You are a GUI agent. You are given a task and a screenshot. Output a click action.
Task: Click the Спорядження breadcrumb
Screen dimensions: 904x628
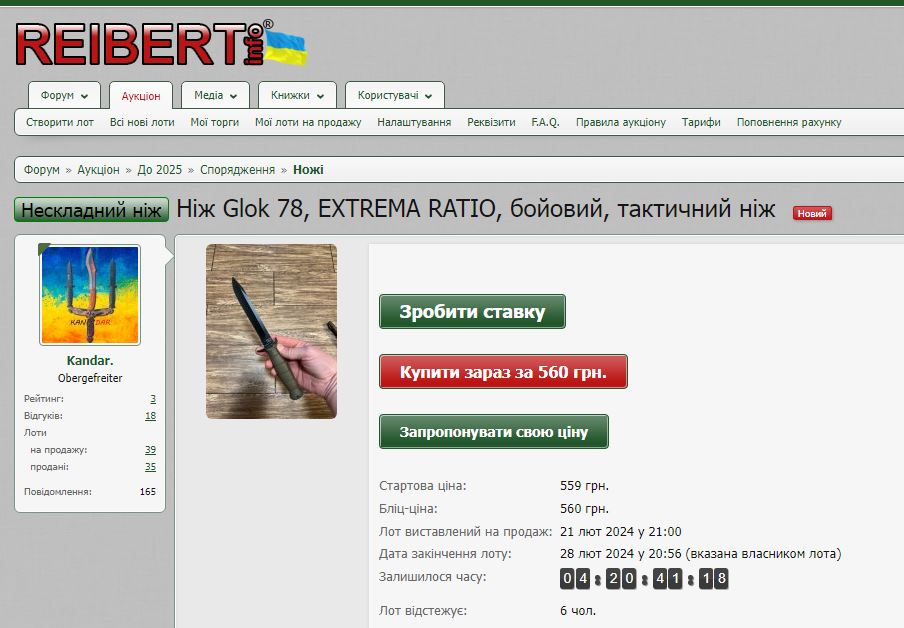238,170
